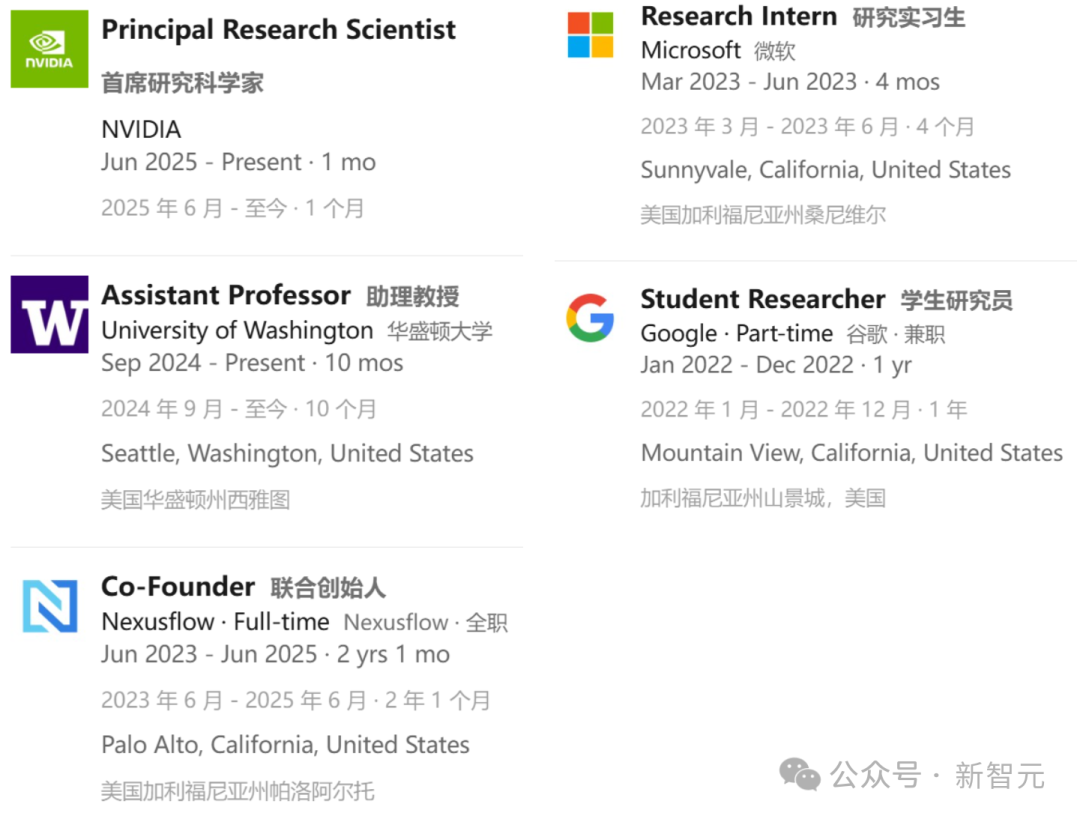Click the NVIDIA company name text
Image resolution: width=1080 pixels, height=819 pixels.
point(141,129)
